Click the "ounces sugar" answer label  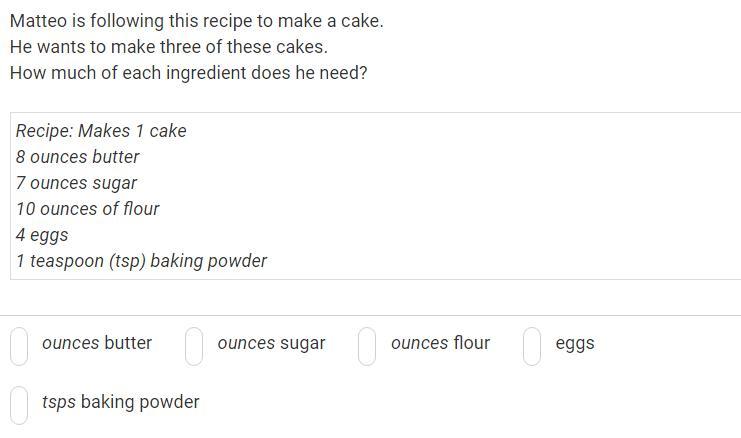coord(271,344)
